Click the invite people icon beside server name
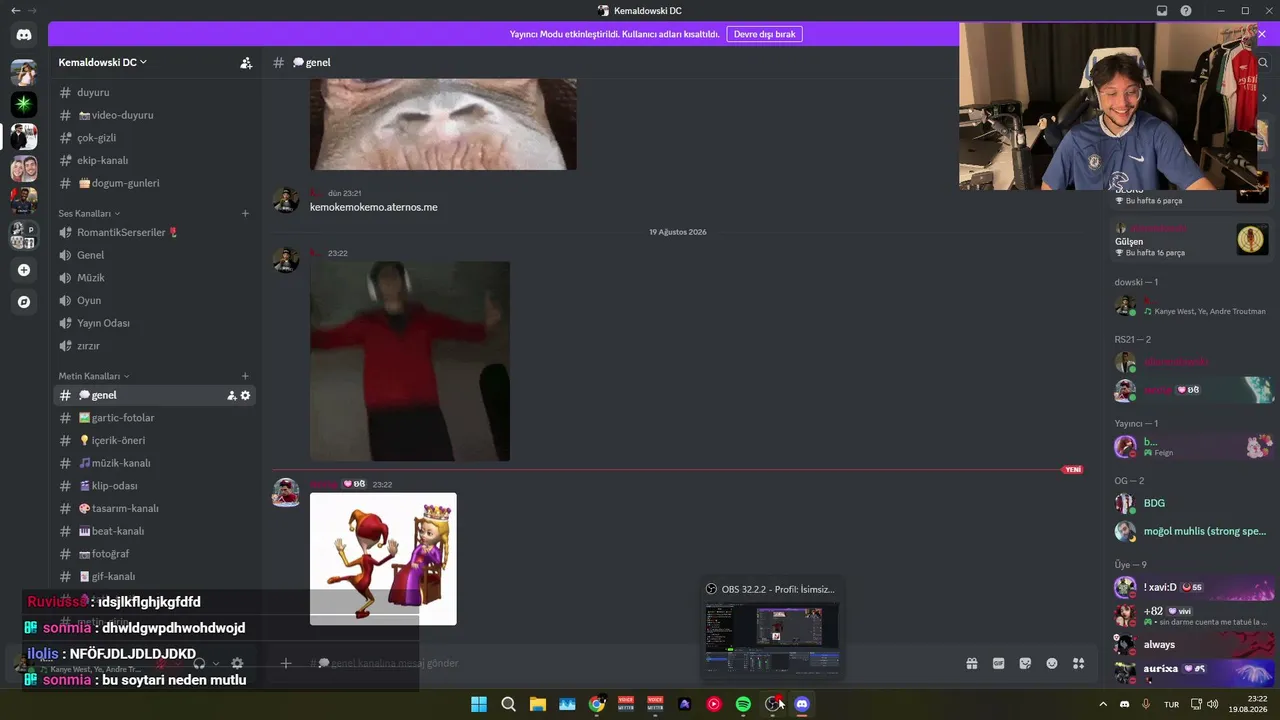 (x=246, y=62)
